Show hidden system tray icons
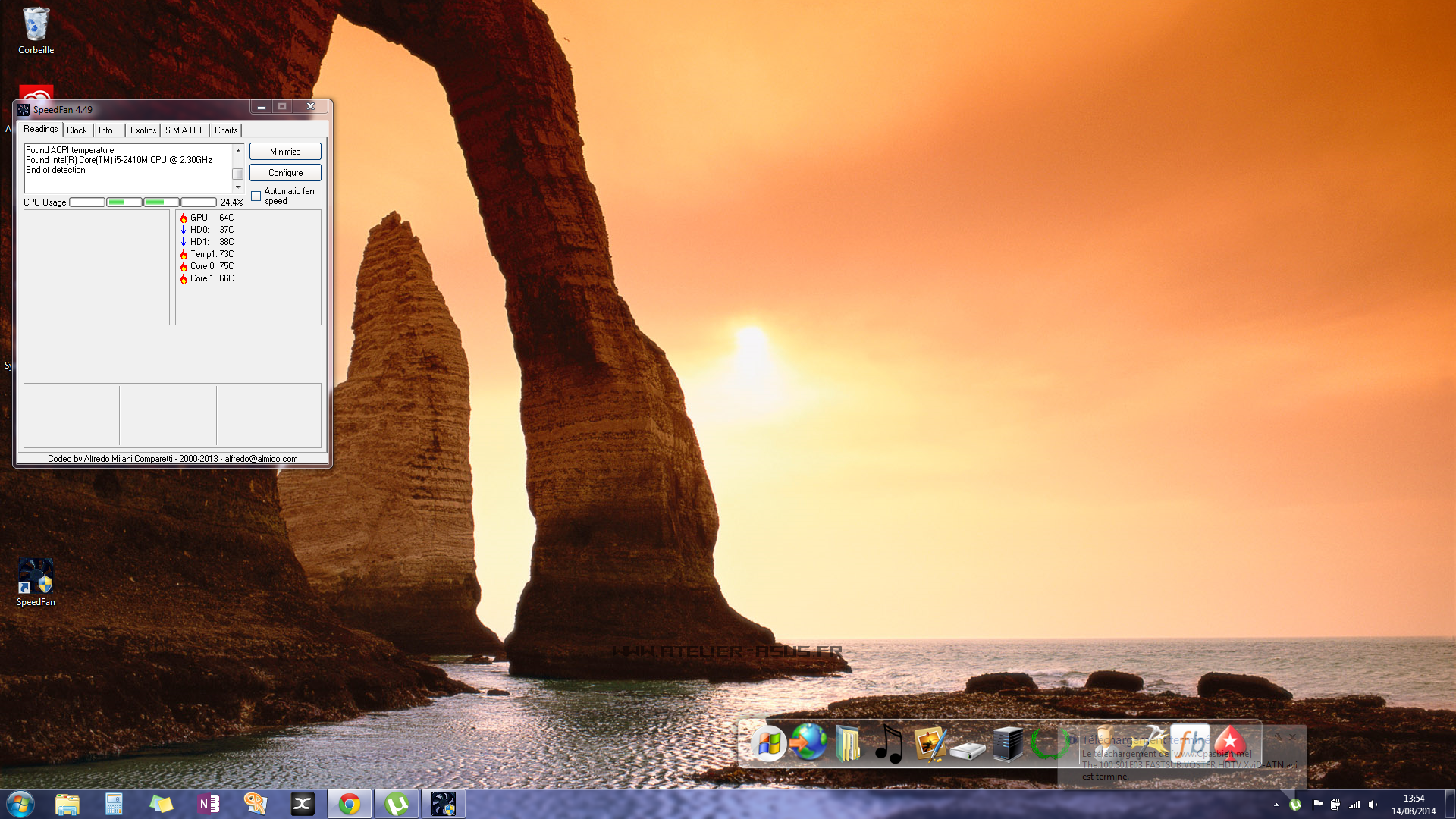The height and width of the screenshot is (819, 1456). point(1276,805)
